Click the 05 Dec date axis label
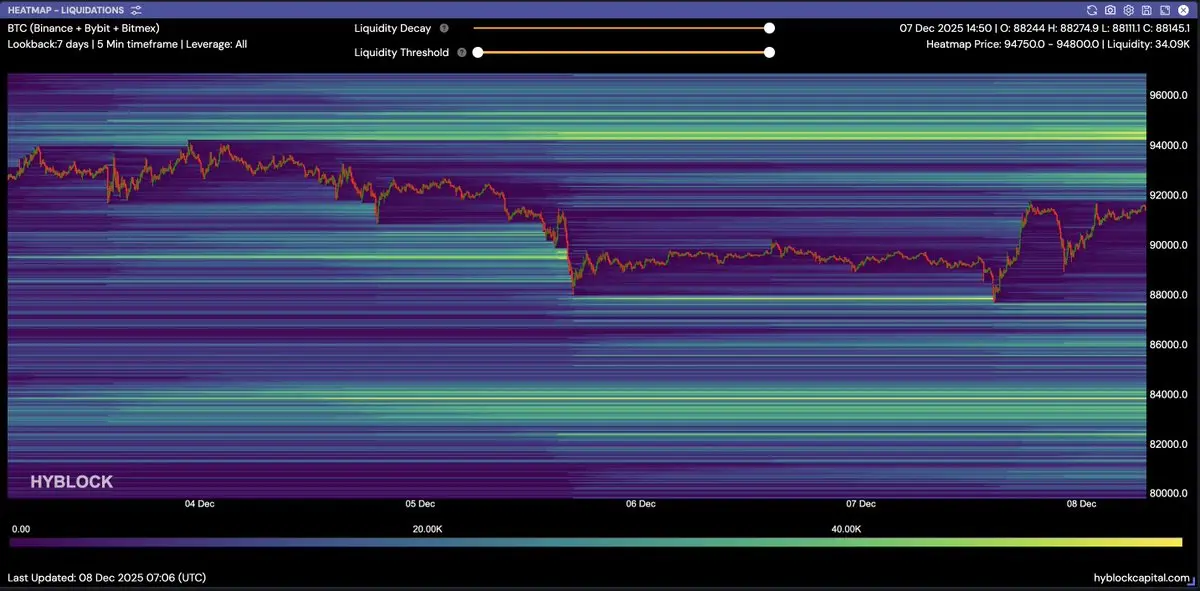 point(420,504)
